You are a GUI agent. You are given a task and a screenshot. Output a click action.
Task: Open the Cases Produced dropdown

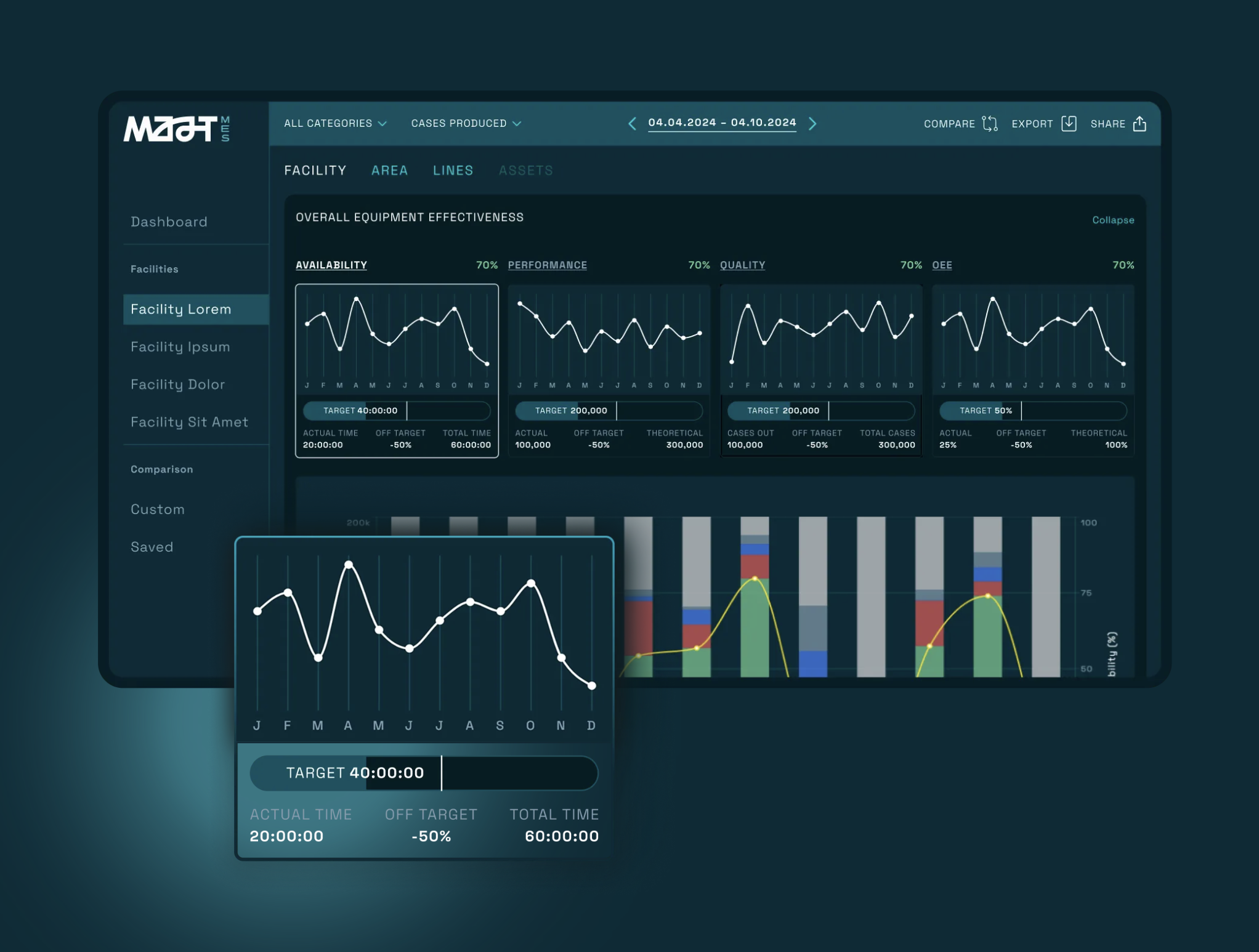466,124
